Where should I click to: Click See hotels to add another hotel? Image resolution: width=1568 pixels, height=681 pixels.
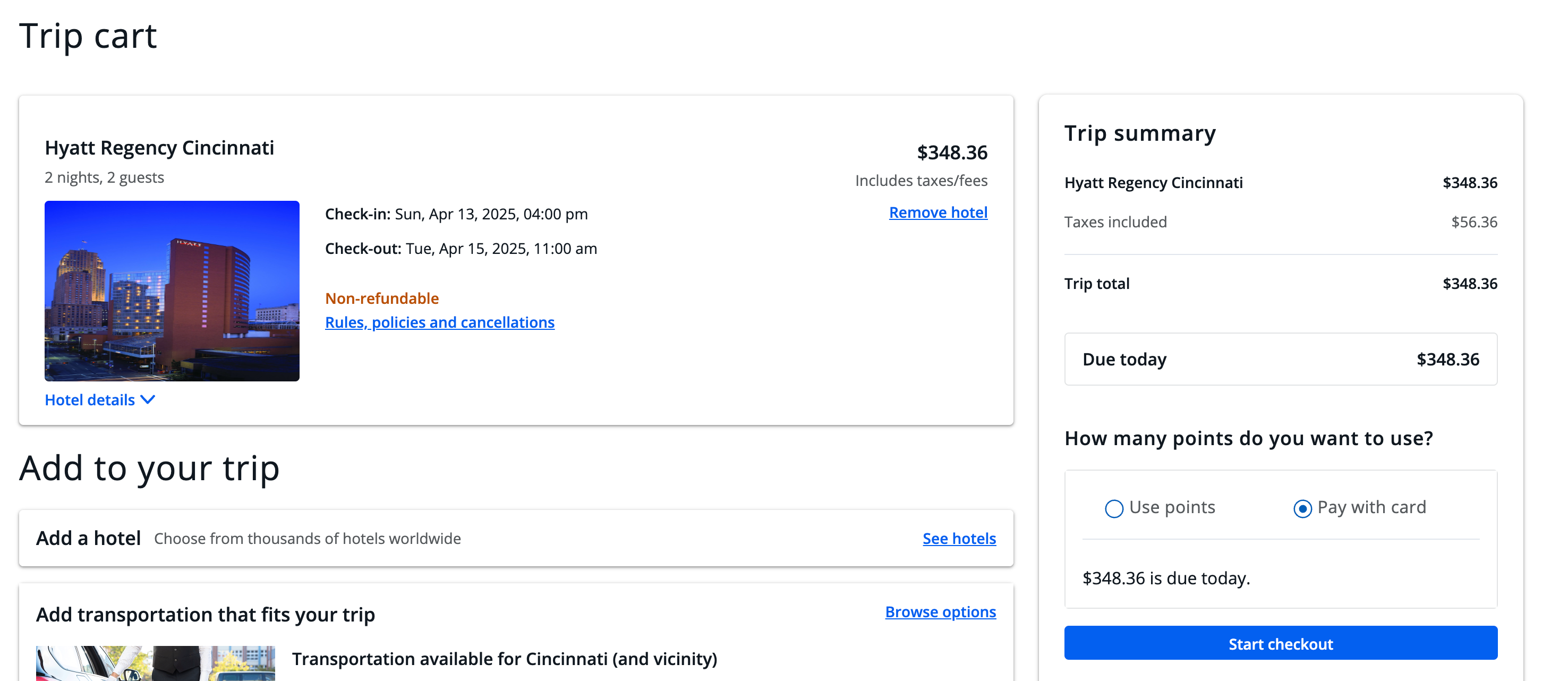click(959, 539)
